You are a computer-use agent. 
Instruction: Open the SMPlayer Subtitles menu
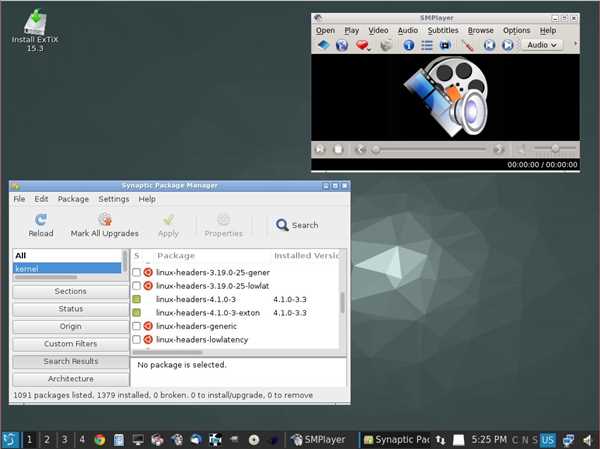coord(443,30)
